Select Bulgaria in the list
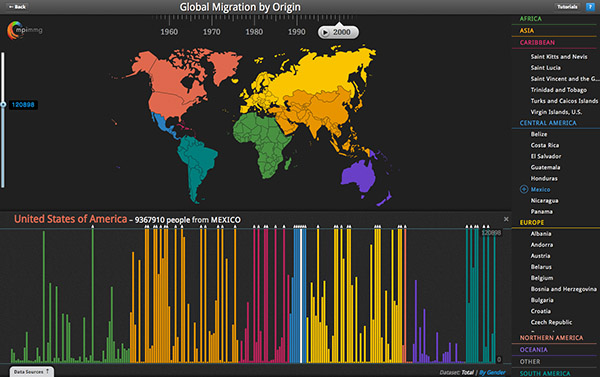 [x=542, y=300]
